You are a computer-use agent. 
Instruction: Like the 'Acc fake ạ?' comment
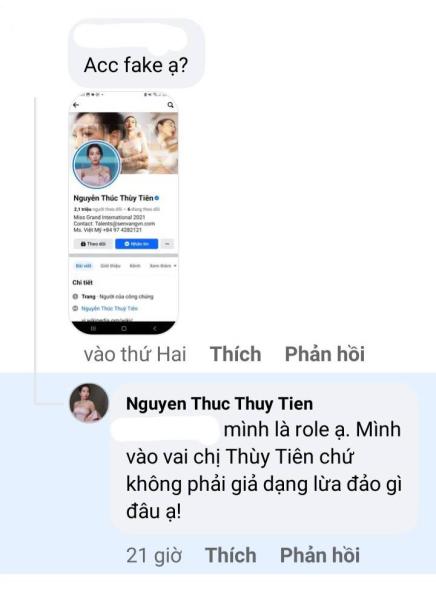(235, 354)
